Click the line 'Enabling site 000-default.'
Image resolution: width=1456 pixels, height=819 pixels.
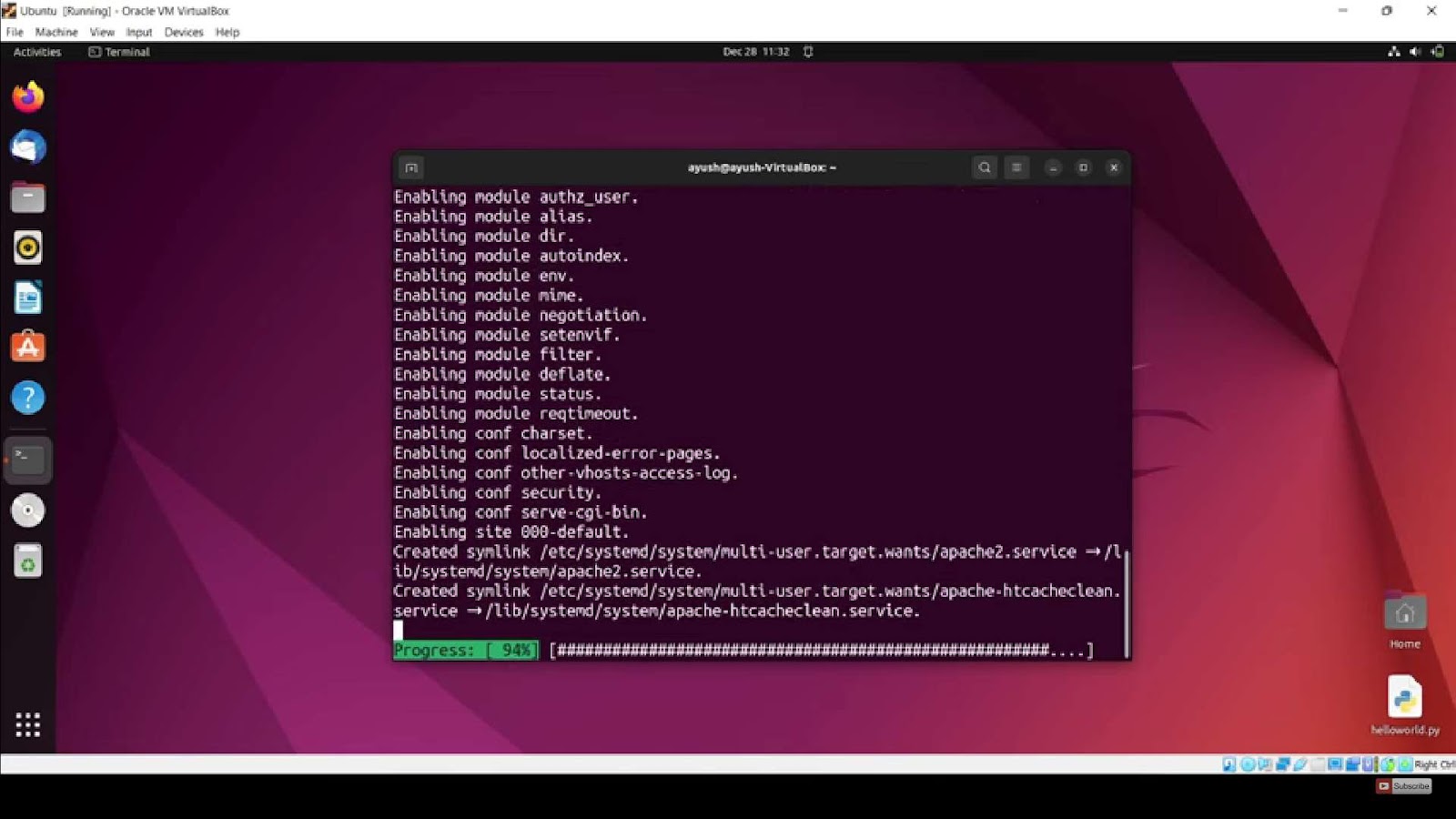click(511, 531)
